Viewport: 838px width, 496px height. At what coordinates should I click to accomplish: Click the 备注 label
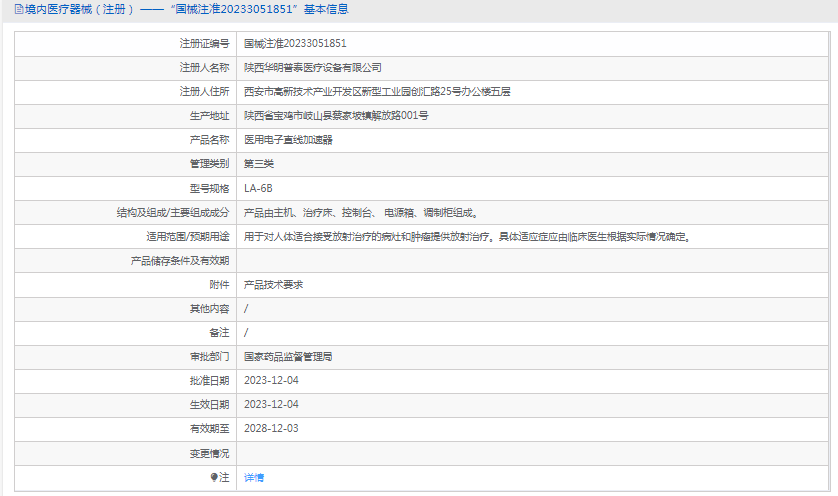click(x=219, y=332)
